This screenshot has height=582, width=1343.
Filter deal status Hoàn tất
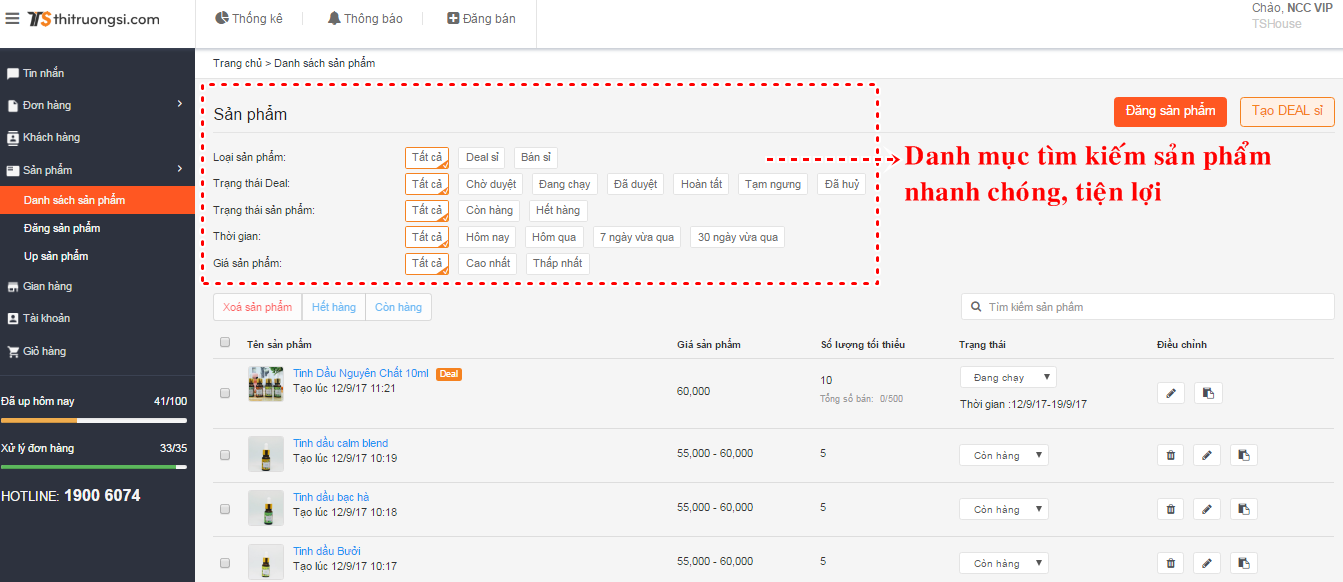click(702, 184)
